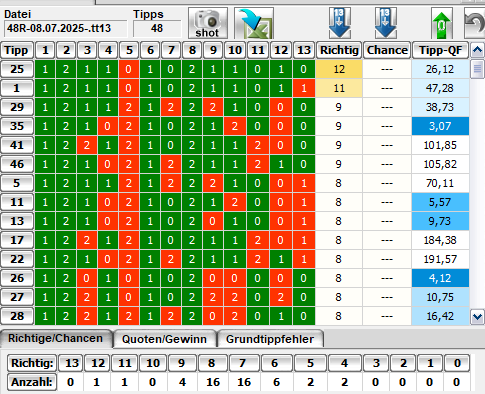
Task: Open the Grundtippfehler tab
Action: 270,339
